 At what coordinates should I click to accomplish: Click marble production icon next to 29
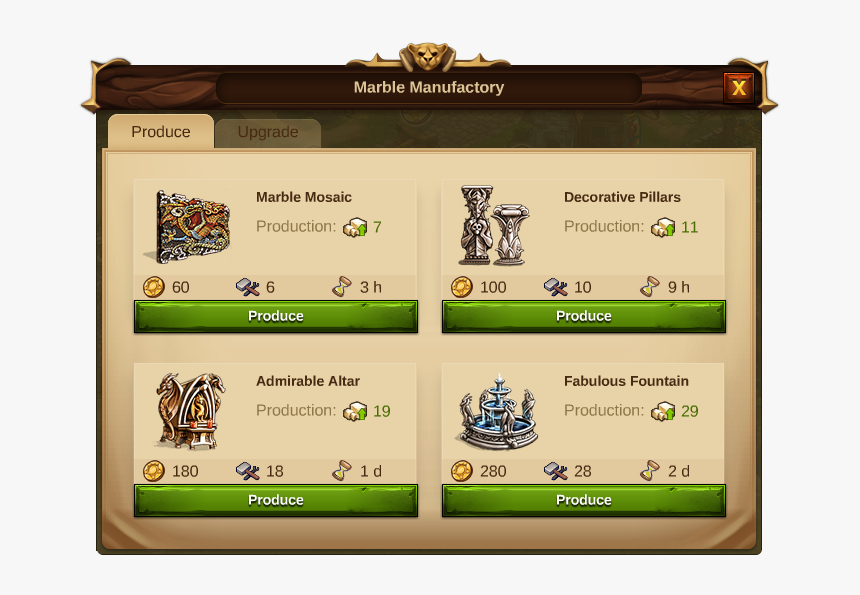click(663, 411)
